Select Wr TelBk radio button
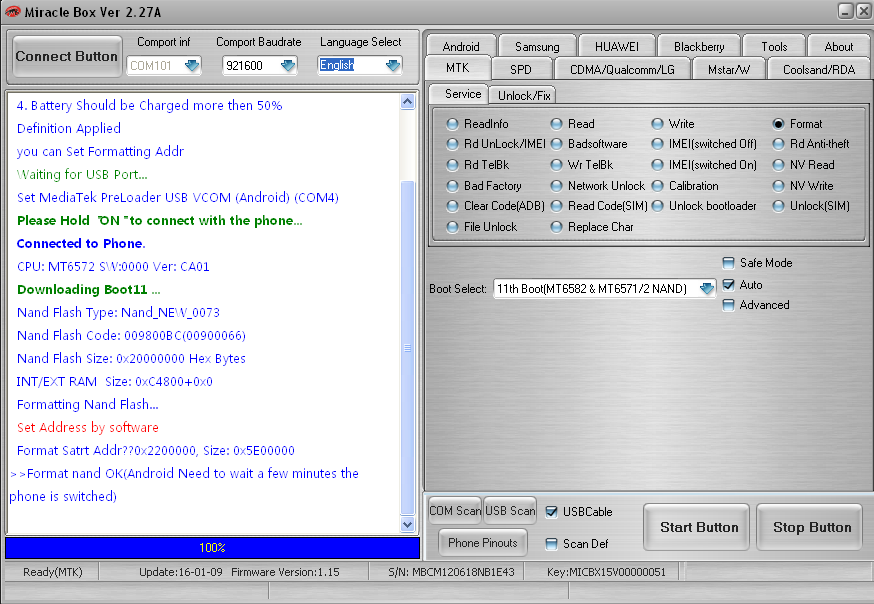 582,165
